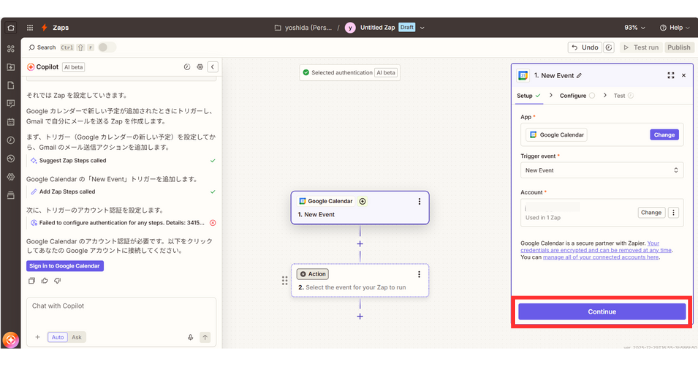
Task: Click the Selected authentication status chip
Action: pyautogui.click(x=350, y=73)
